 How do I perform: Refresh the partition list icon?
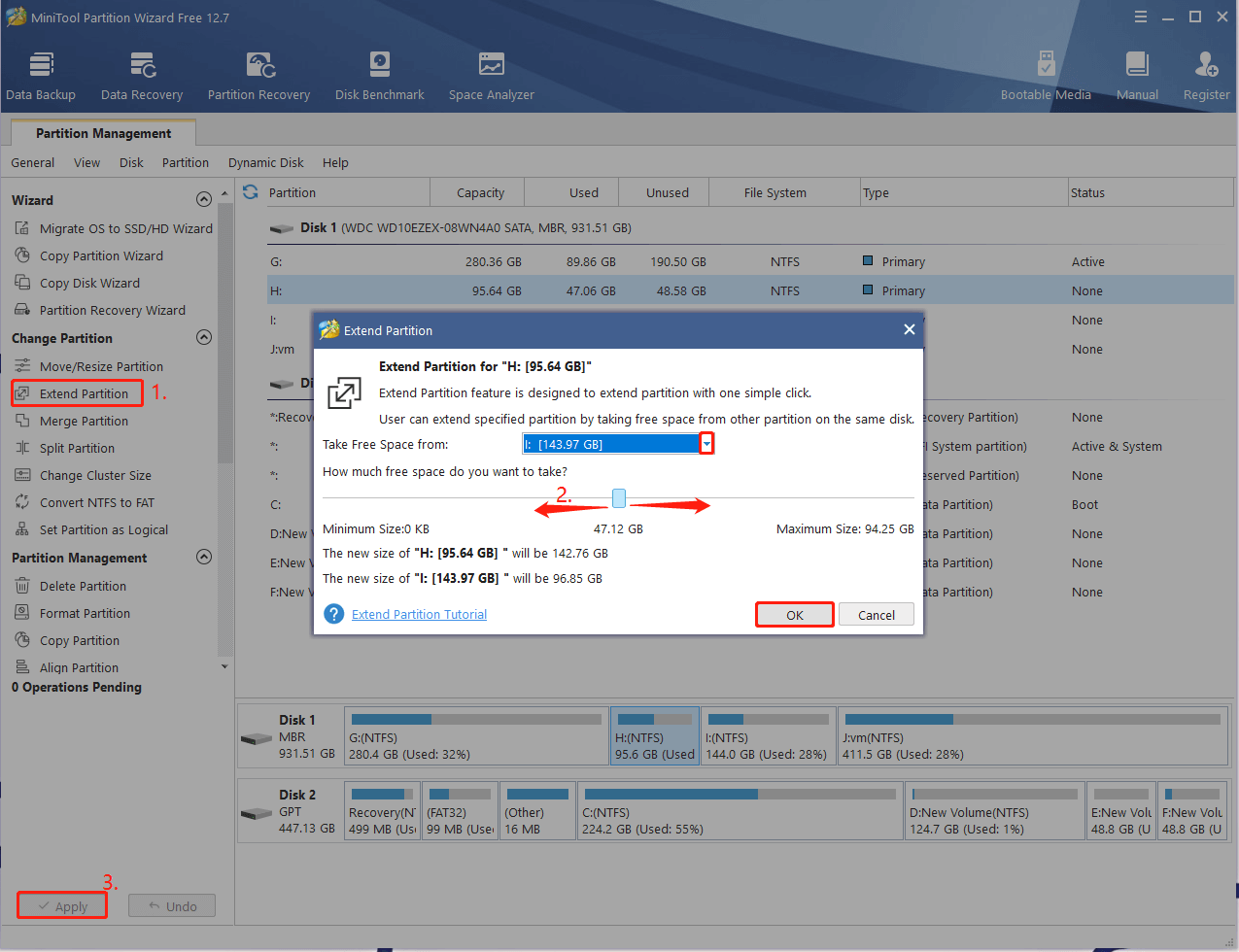pyautogui.click(x=251, y=192)
